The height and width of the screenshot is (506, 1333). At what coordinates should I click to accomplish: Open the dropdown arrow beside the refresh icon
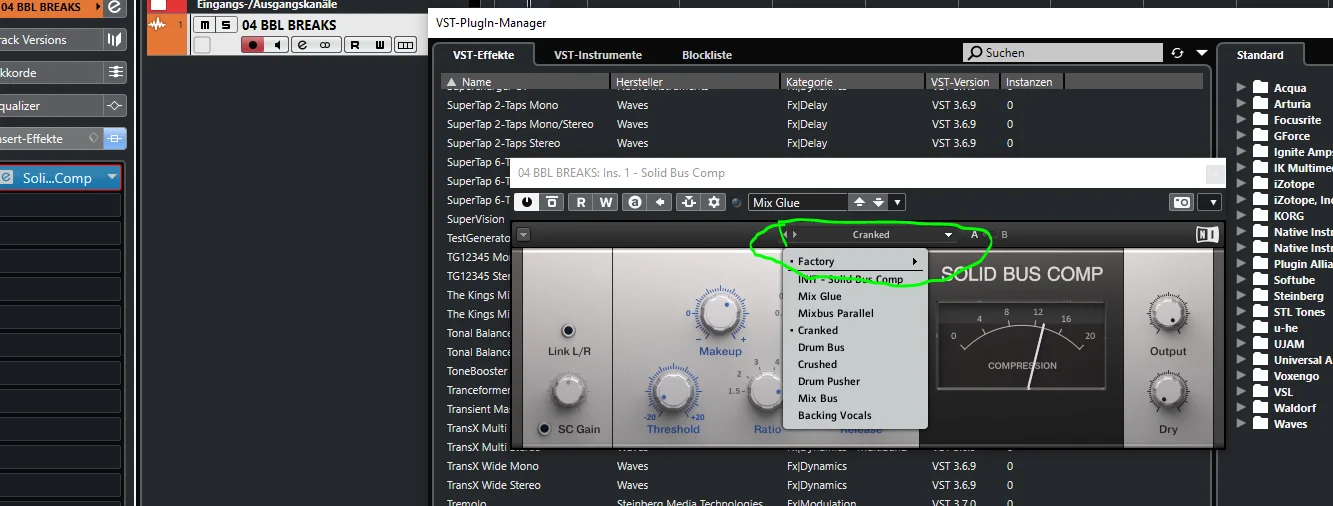[1202, 53]
